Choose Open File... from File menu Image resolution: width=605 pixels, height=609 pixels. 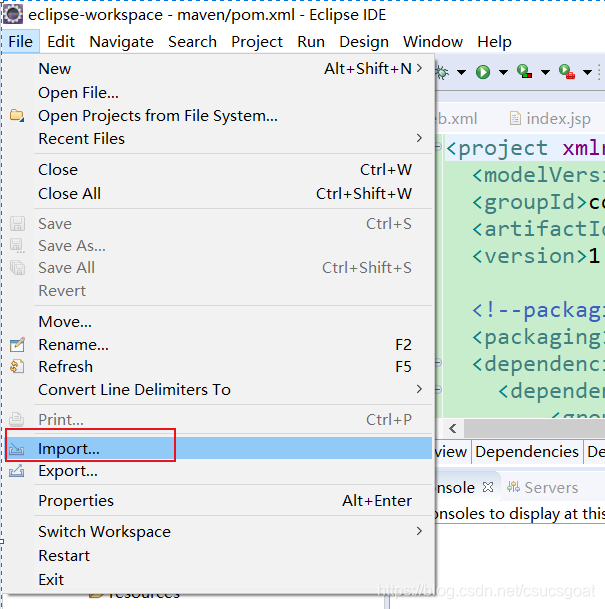tap(219, 93)
